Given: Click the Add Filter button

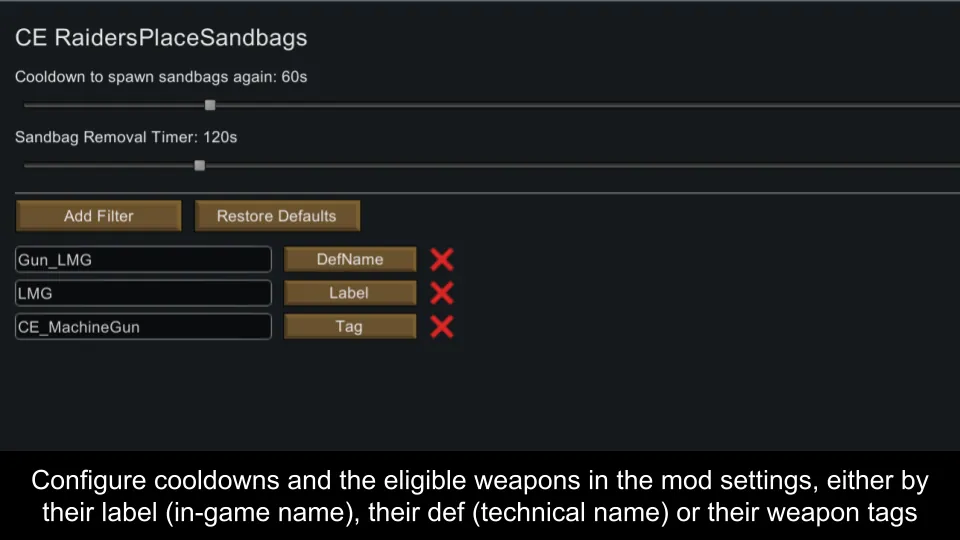Looking at the screenshot, I should click(98, 216).
